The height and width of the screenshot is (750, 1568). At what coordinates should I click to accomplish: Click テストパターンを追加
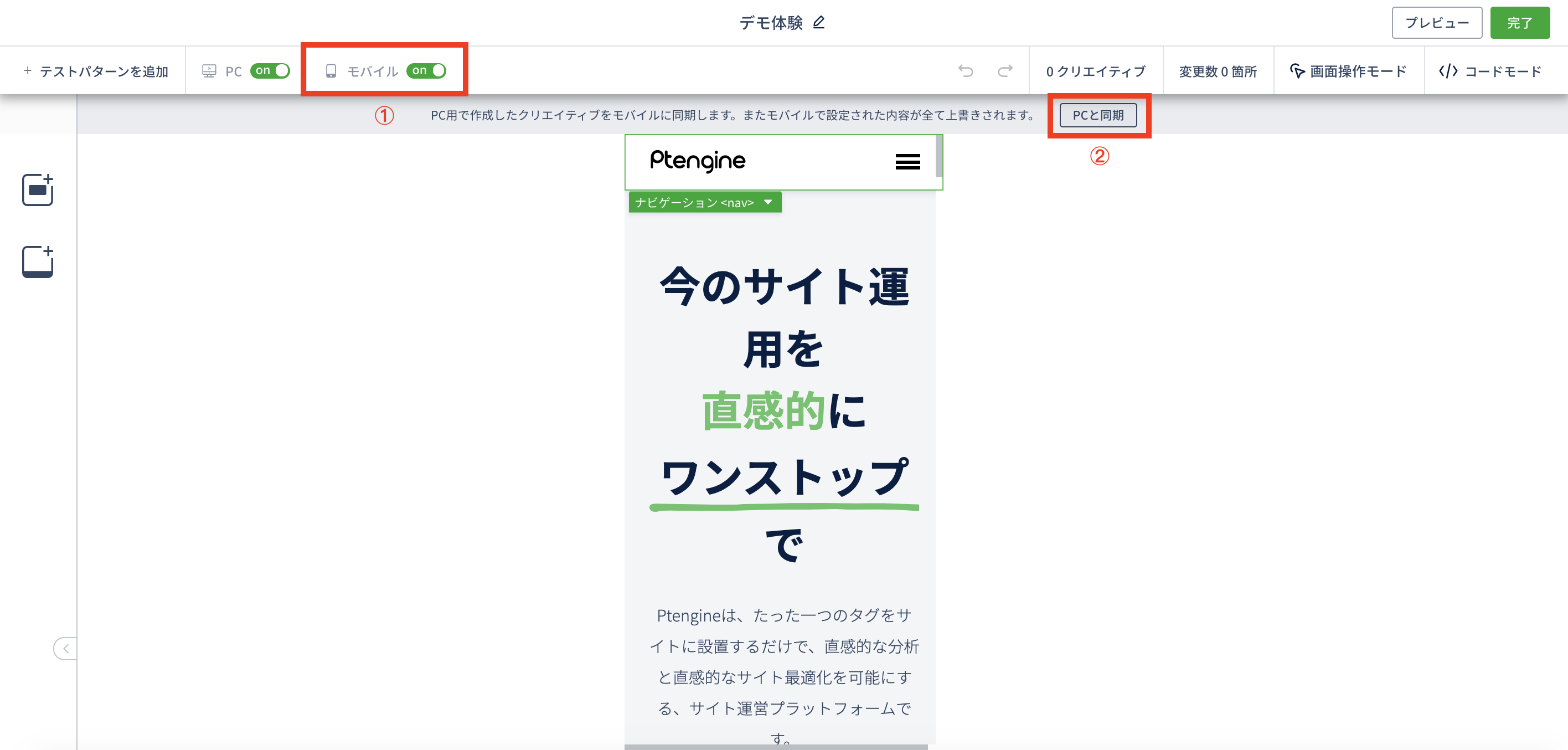coord(96,71)
